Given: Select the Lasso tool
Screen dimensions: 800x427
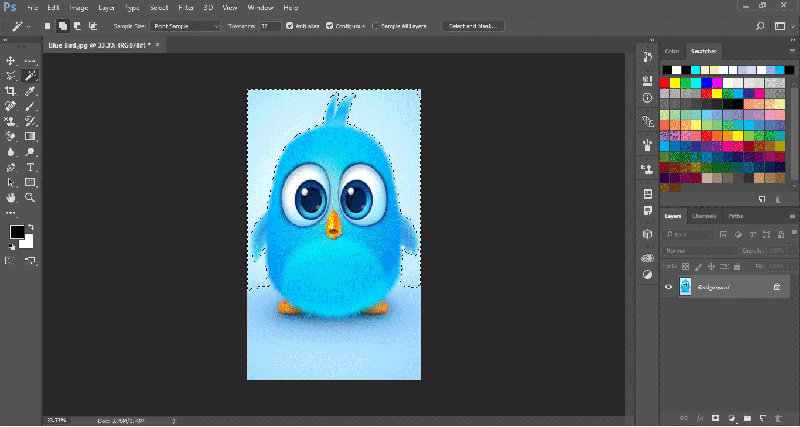Looking at the screenshot, I should (x=10, y=76).
